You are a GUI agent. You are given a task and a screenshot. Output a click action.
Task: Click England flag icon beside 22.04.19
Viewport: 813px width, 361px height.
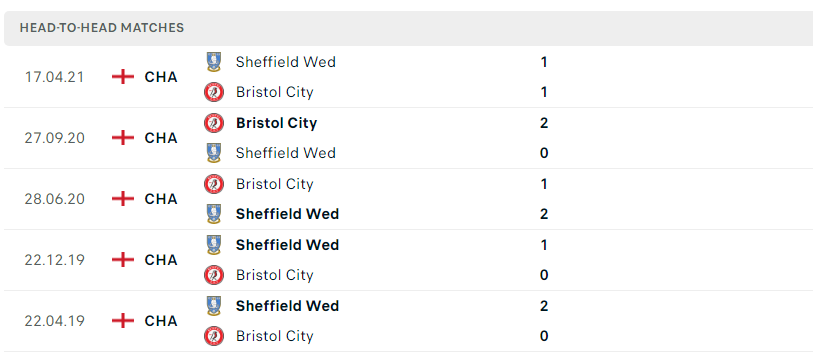click(x=122, y=321)
